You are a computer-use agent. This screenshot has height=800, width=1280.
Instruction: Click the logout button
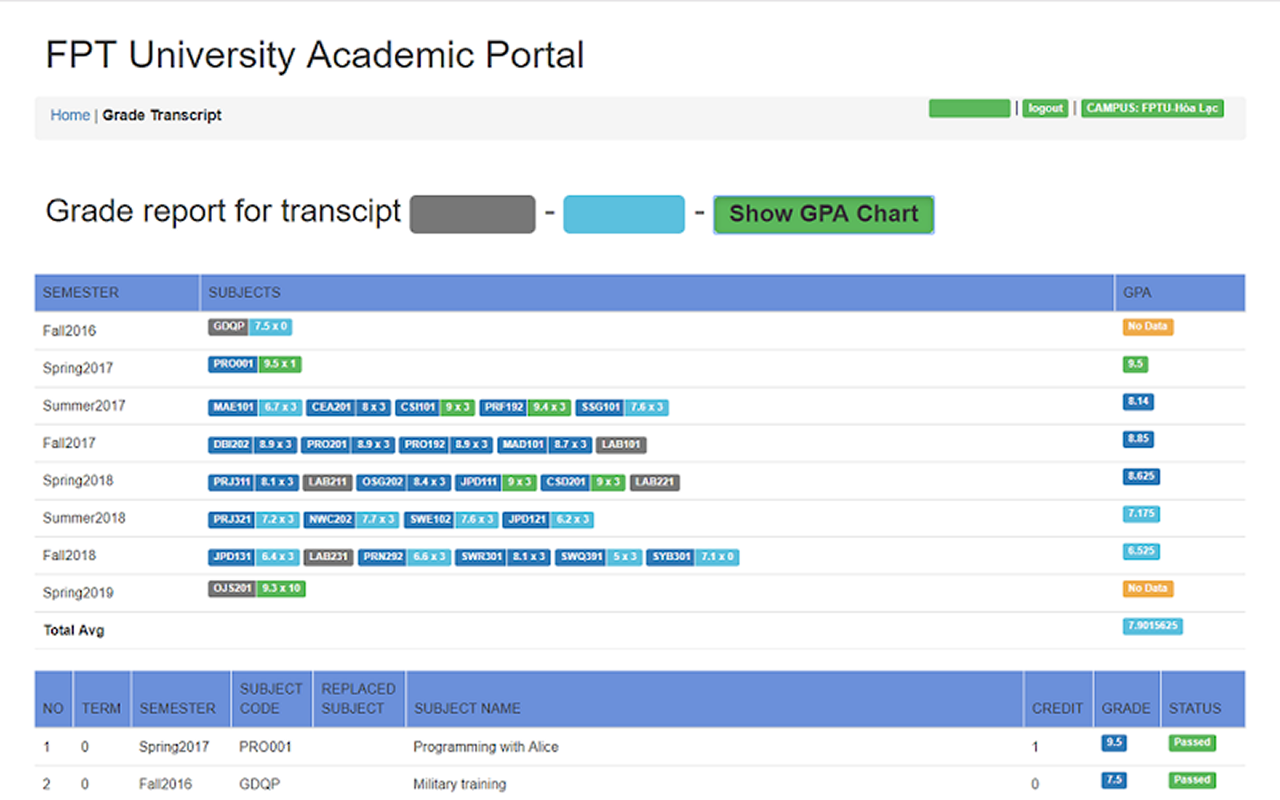(x=1046, y=108)
